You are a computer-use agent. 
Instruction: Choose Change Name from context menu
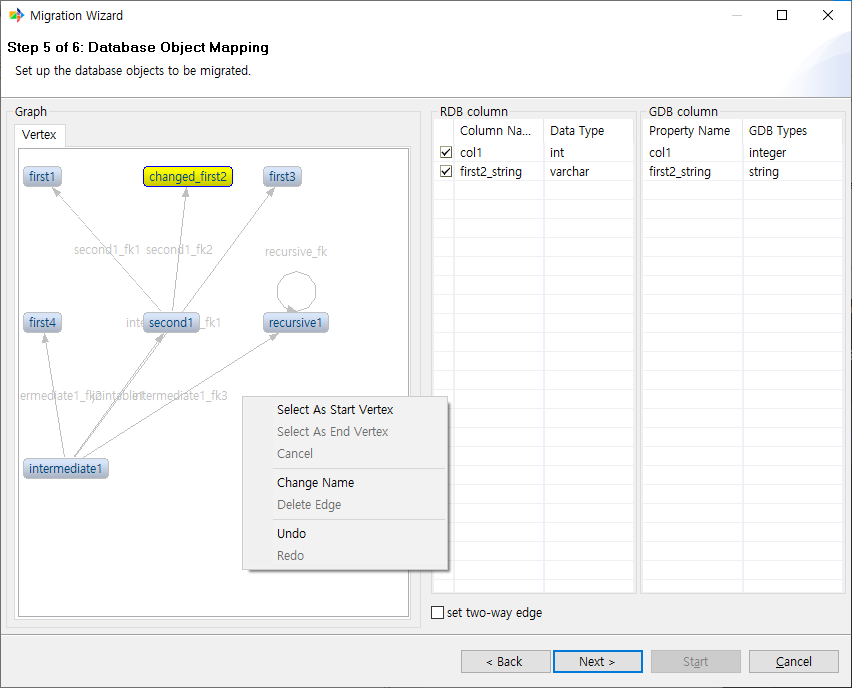click(x=315, y=483)
